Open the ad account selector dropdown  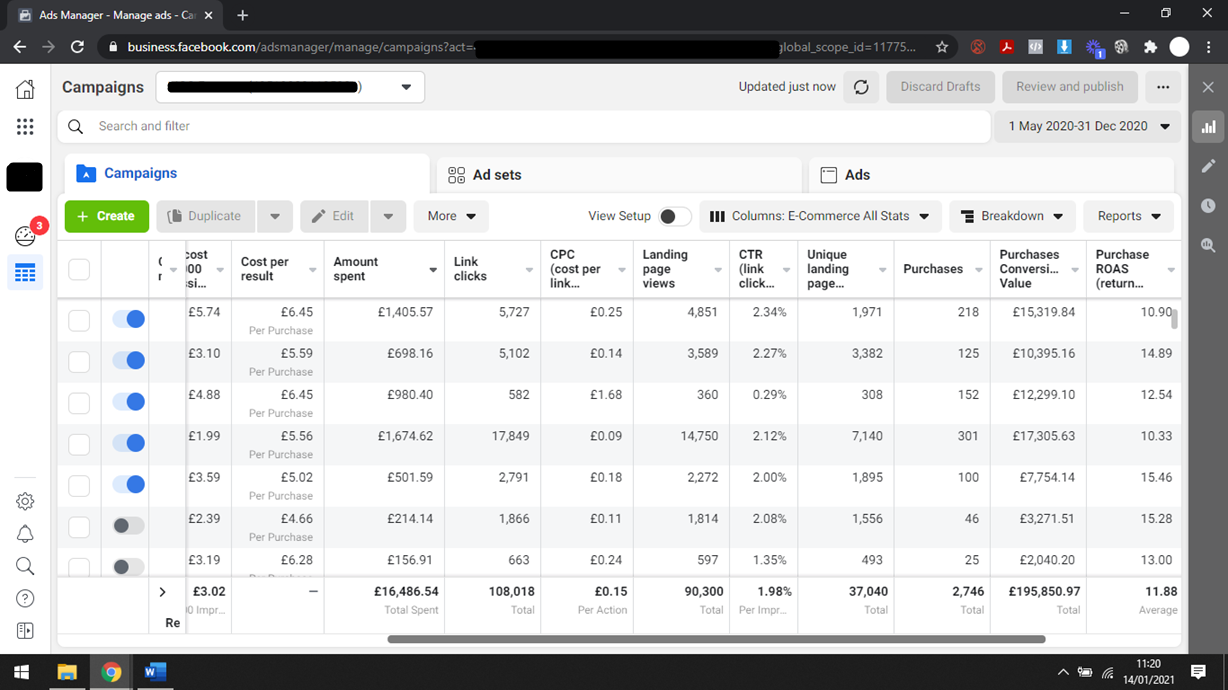(290, 87)
